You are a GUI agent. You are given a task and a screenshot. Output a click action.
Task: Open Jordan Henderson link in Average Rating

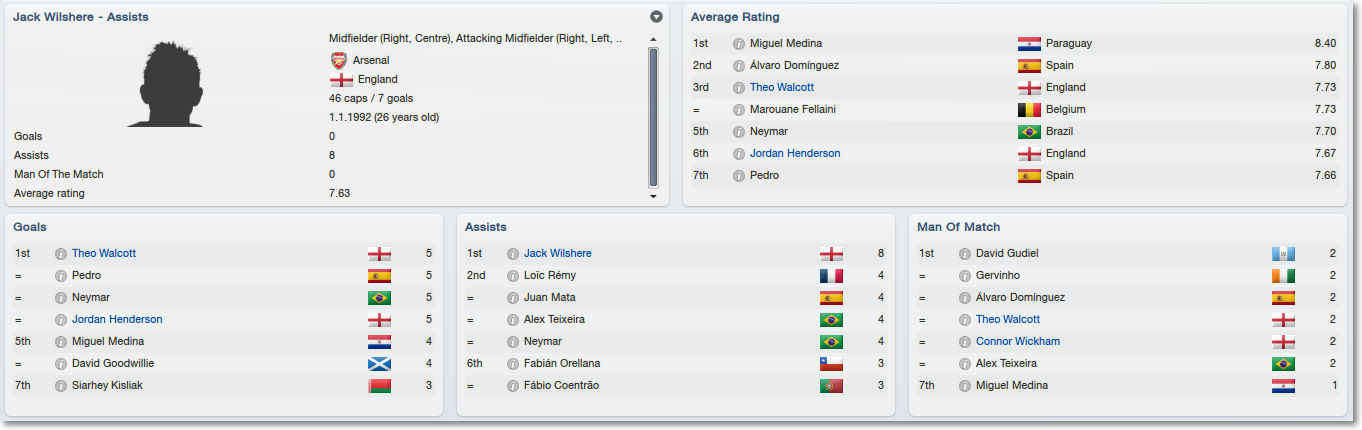coord(795,154)
